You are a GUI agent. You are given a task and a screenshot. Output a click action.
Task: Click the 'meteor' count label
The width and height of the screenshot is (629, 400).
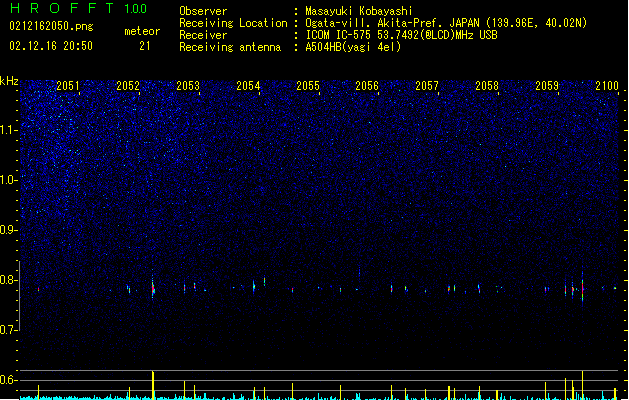coord(142,31)
